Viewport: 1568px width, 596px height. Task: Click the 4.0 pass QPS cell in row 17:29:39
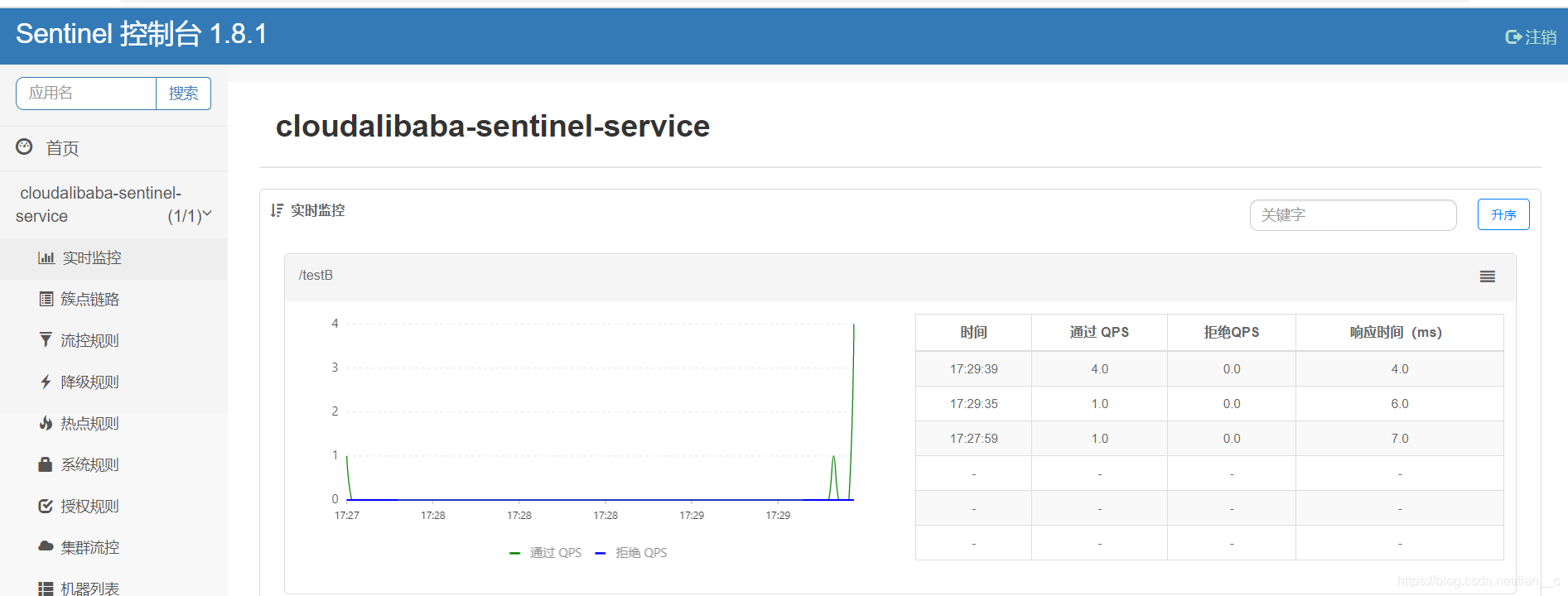tap(1099, 369)
